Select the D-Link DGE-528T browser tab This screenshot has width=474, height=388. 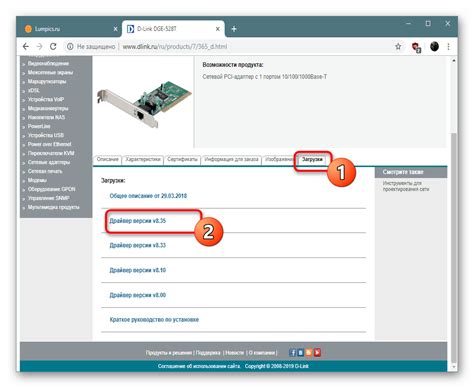pyautogui.click(x=173, y=29)
